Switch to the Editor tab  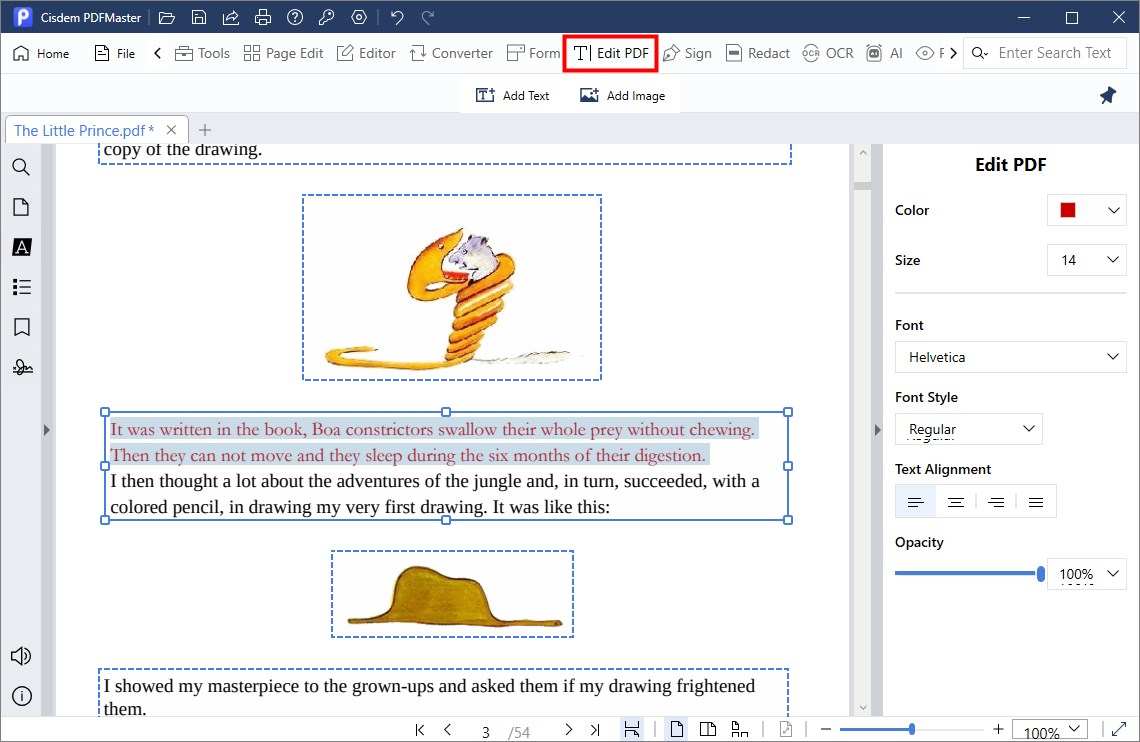pos(366,53)
